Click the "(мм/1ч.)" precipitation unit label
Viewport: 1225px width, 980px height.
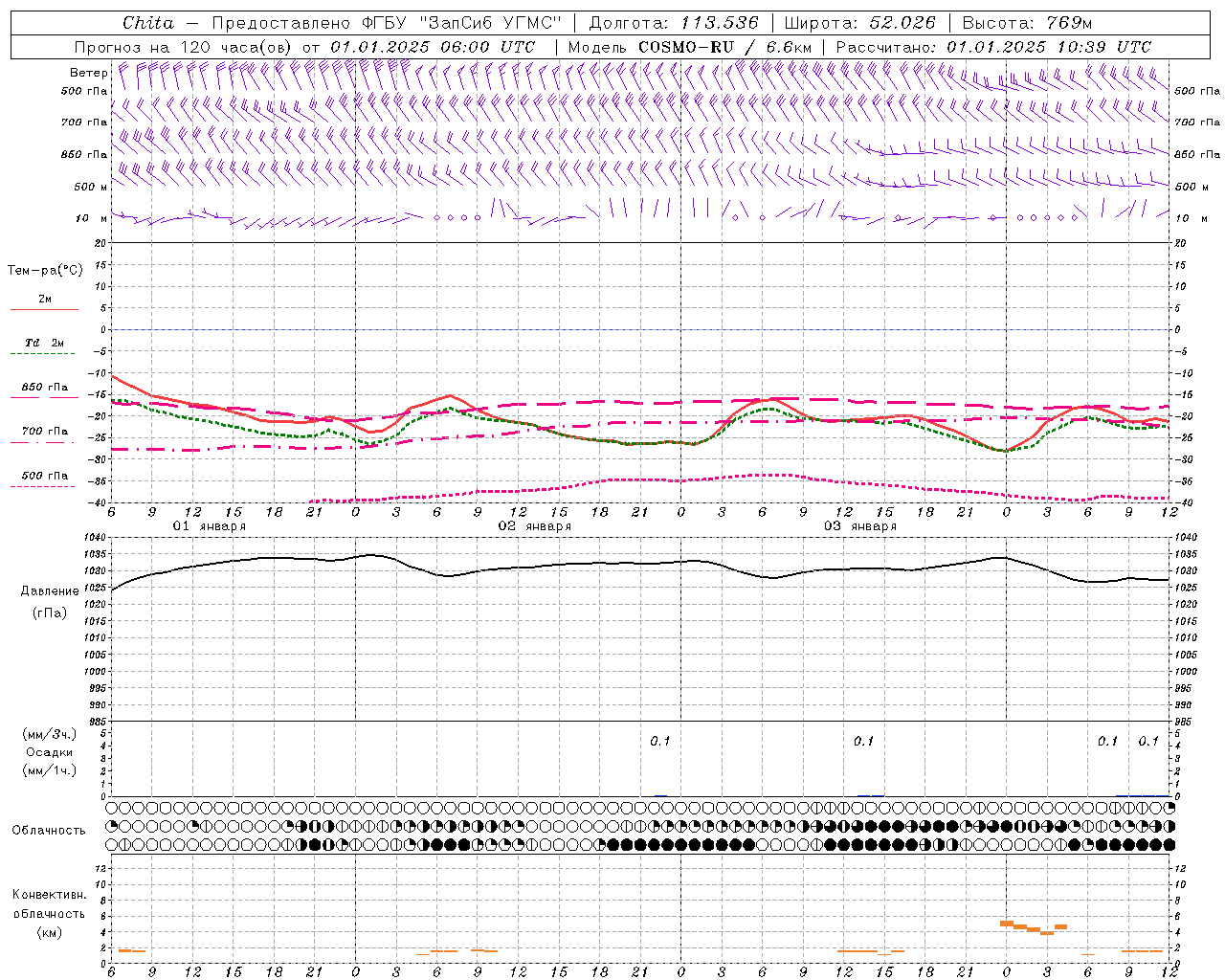click(x=49, y=770)
